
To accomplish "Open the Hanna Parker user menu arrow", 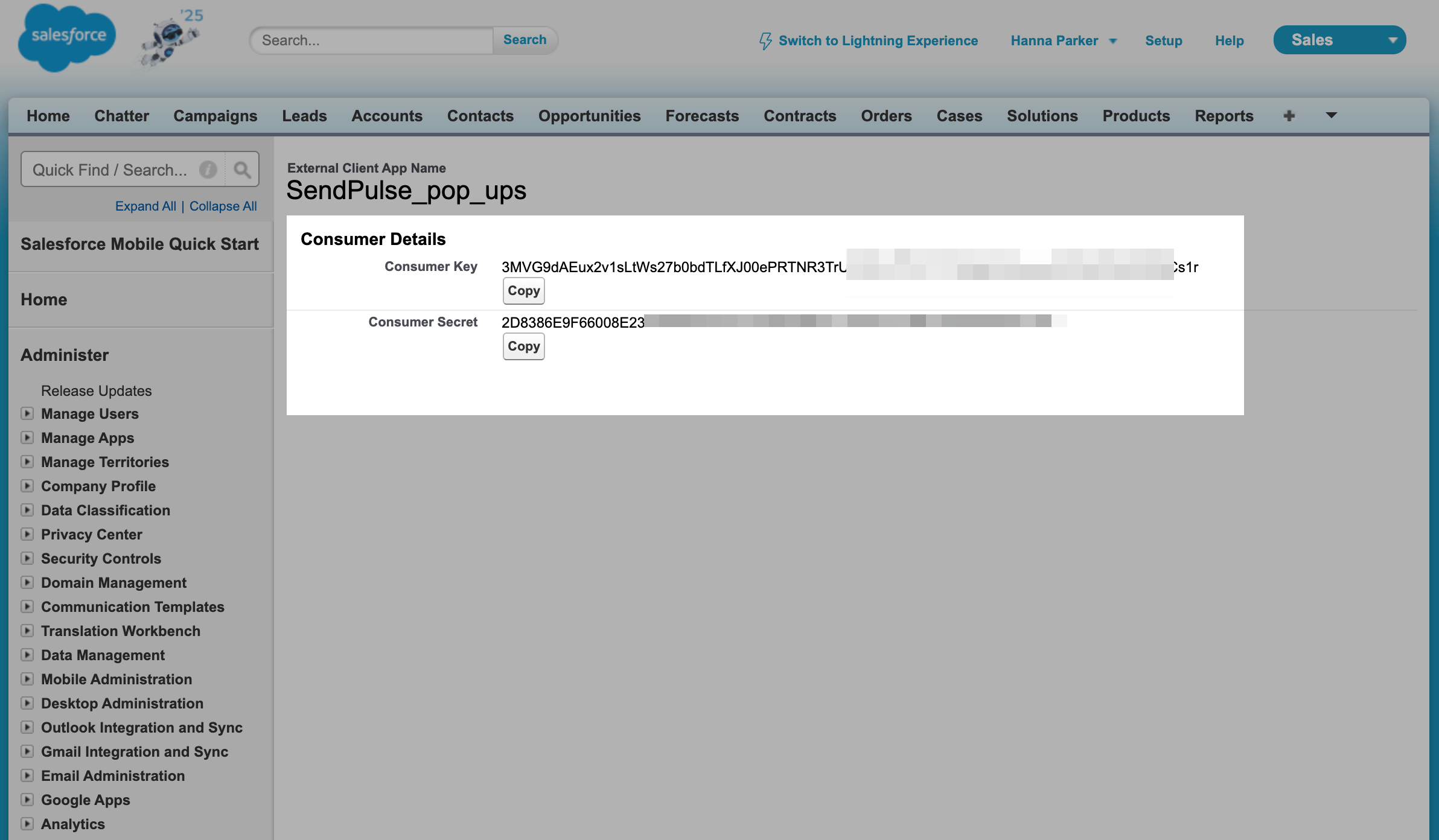I will (1113, 41).
